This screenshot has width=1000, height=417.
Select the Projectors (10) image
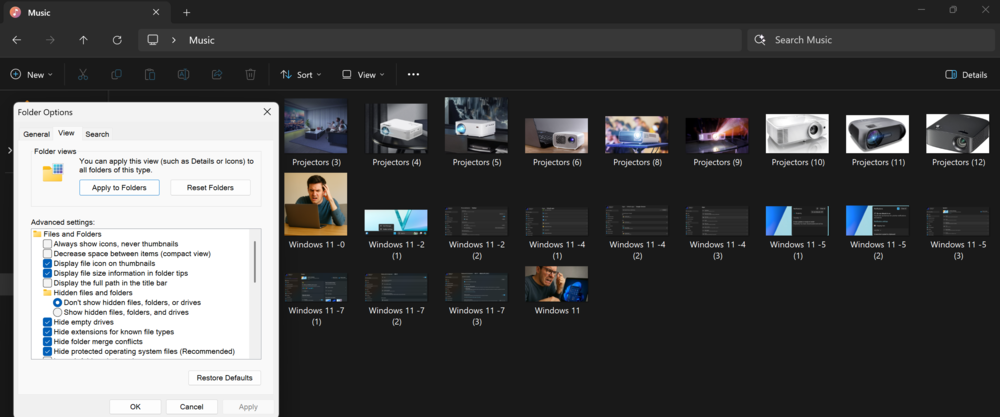(x=797, y=134)
